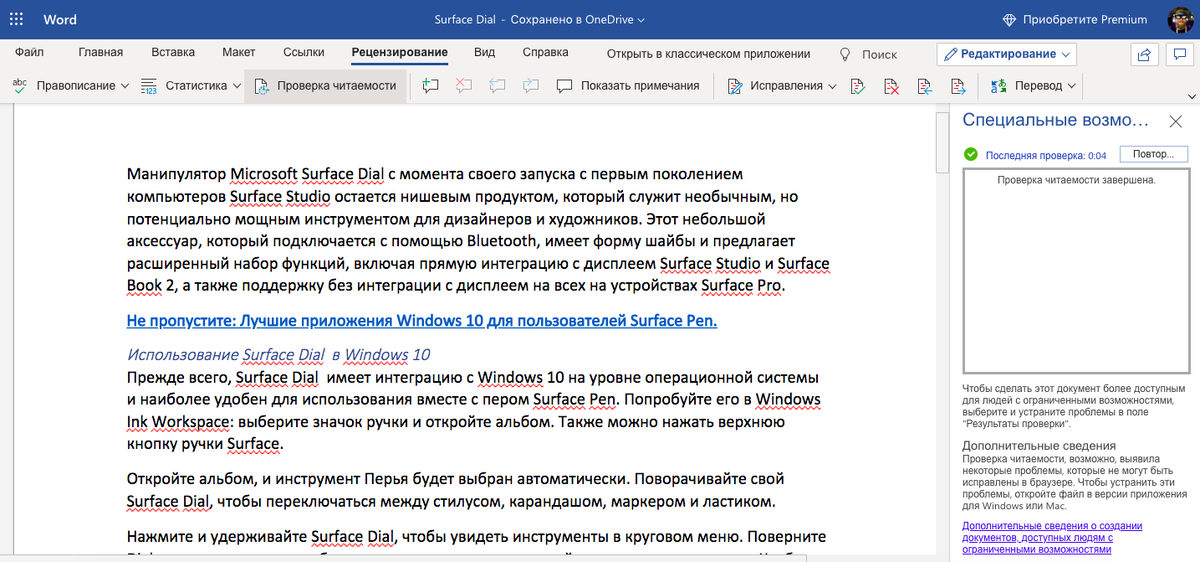Click the previous comment icon

(497, 86)
